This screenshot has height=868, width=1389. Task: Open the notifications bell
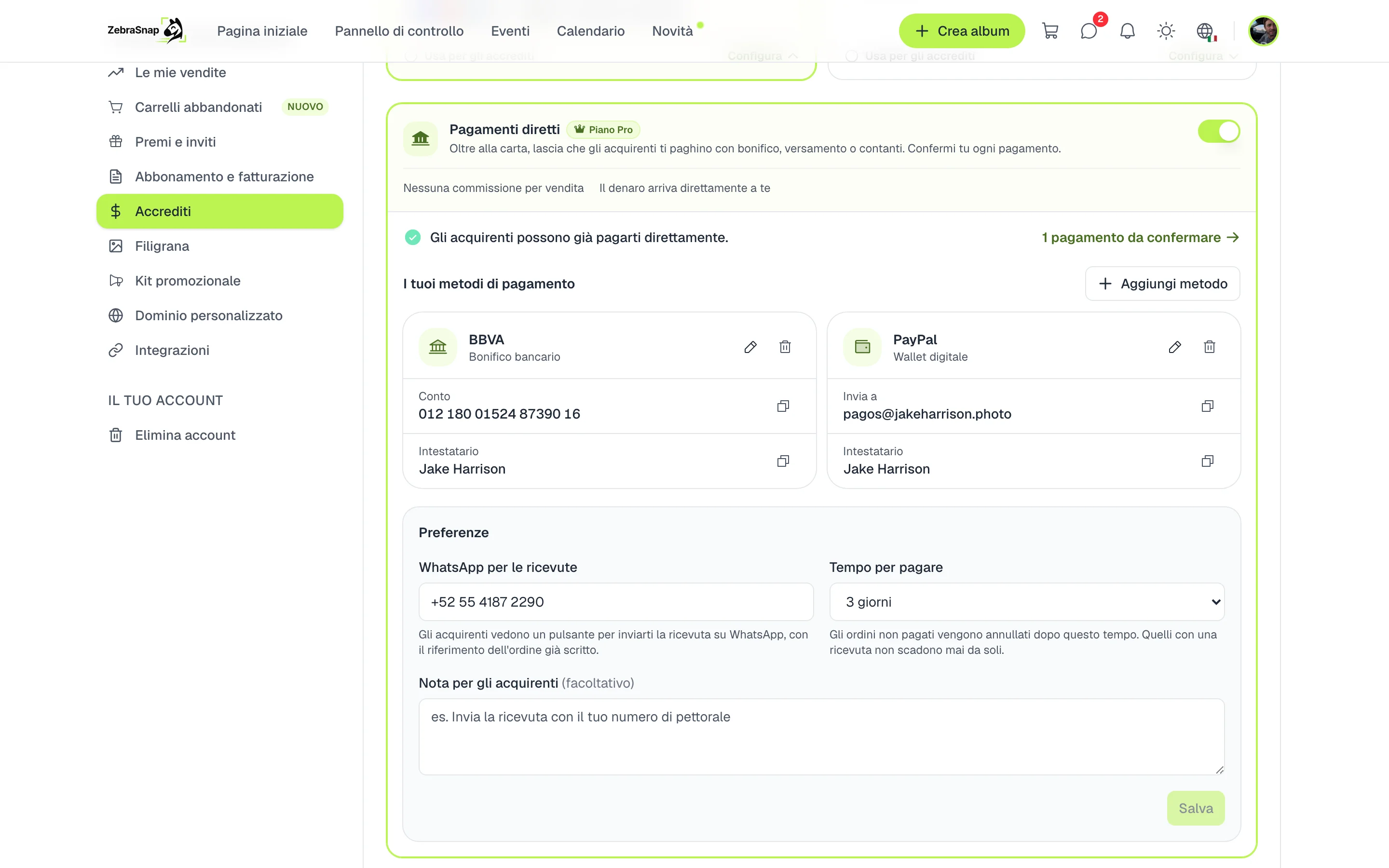[1127, 31]
